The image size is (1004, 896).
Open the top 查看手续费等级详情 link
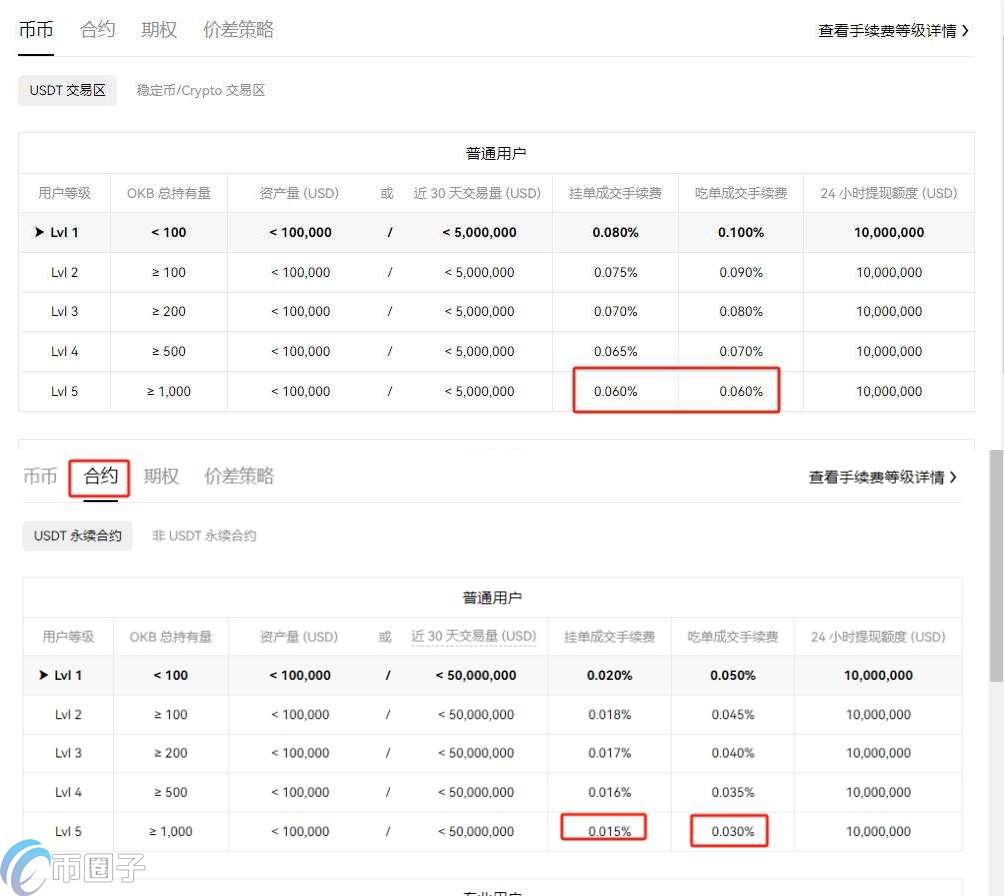888,30
